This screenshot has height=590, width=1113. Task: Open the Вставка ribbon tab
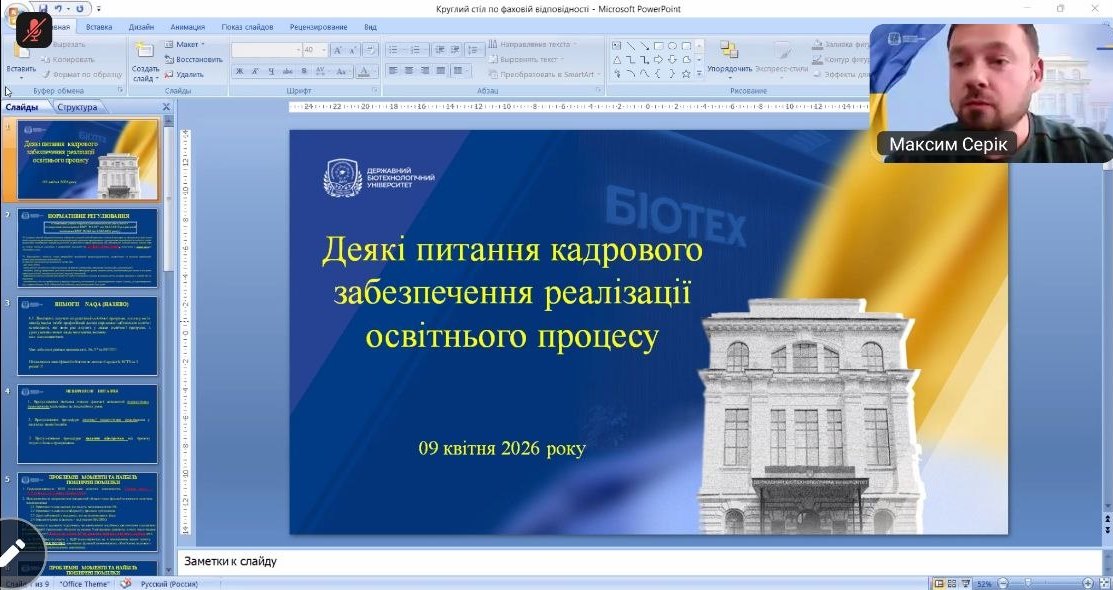(x=99, y=27)
